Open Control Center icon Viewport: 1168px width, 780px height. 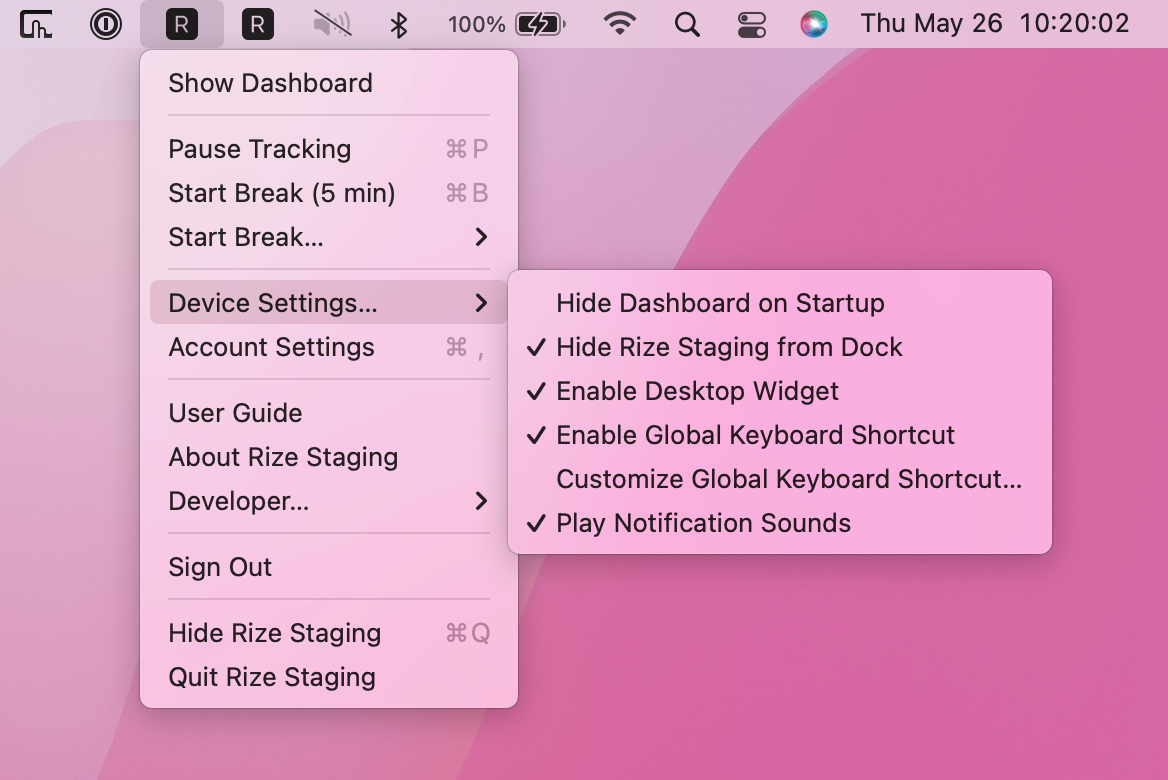pos(752,25)
